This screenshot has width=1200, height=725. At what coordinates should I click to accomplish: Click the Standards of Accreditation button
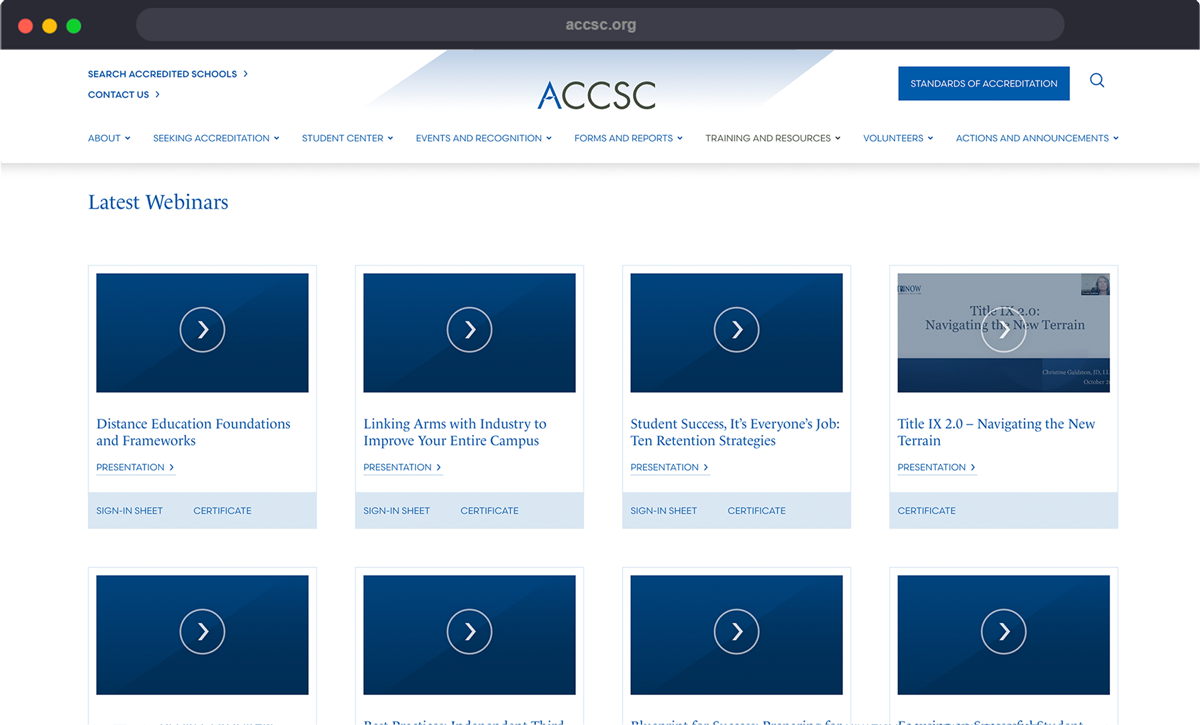(x=983, y=84)
